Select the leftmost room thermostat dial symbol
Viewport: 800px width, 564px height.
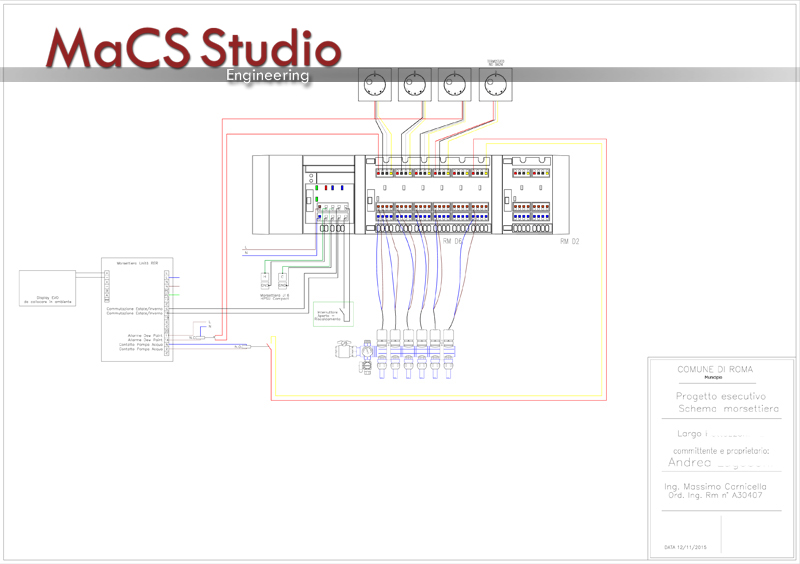click(374, 85)
